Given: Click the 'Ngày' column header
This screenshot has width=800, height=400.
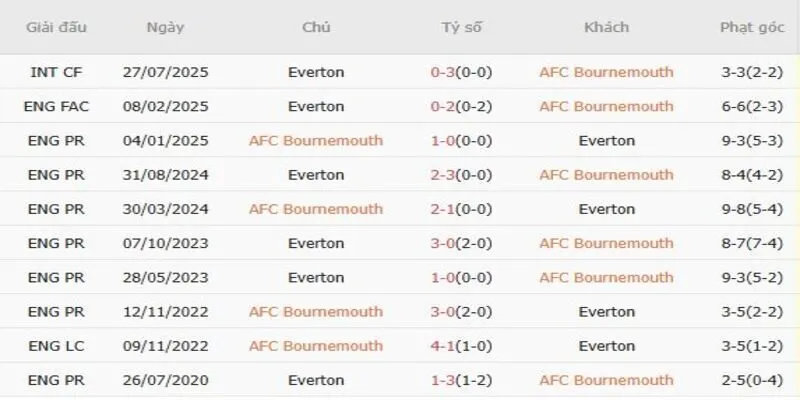Looking at the screenshot, I should point(164,27).
